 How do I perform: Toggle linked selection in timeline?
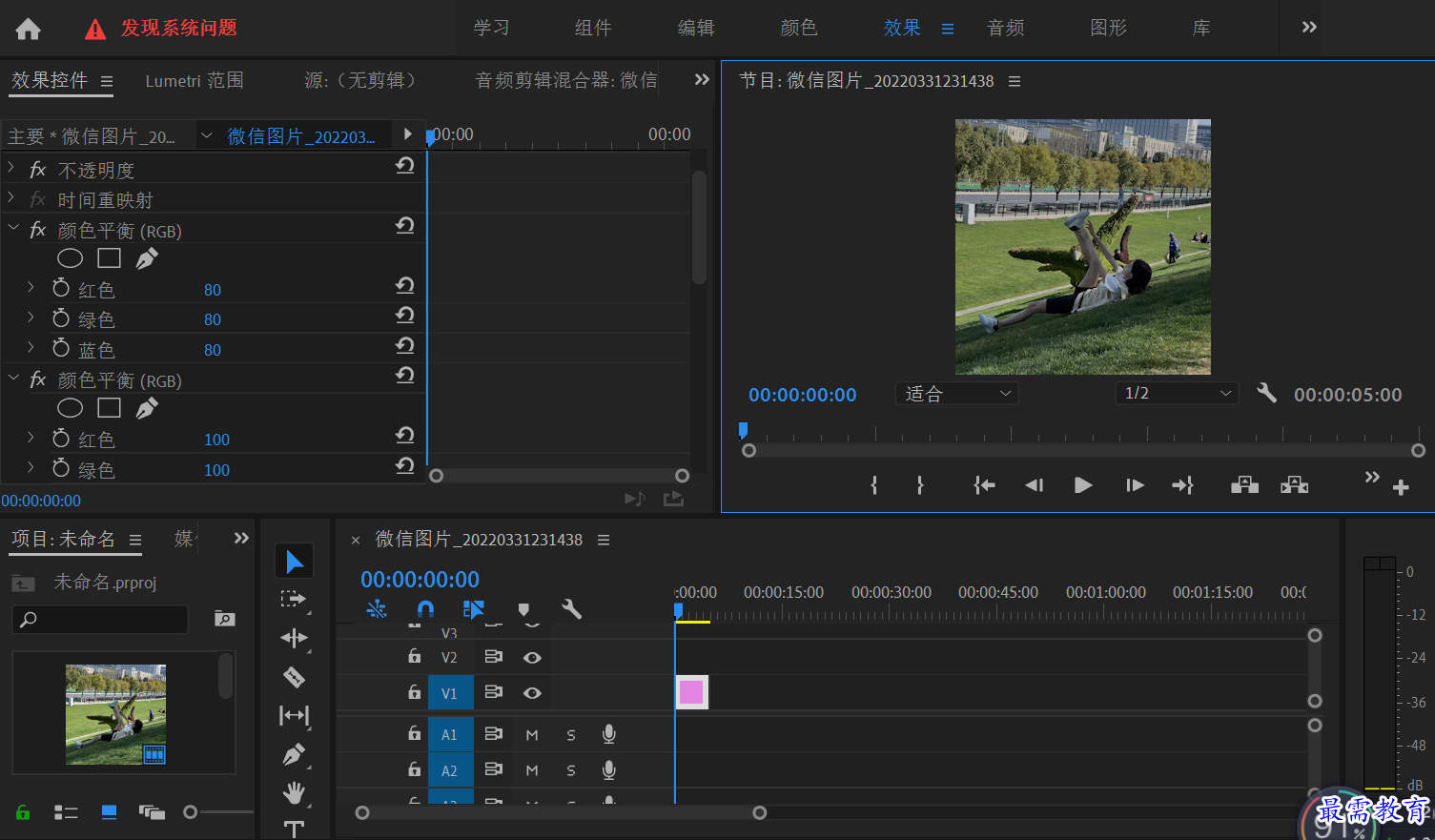tap(474, 609)
